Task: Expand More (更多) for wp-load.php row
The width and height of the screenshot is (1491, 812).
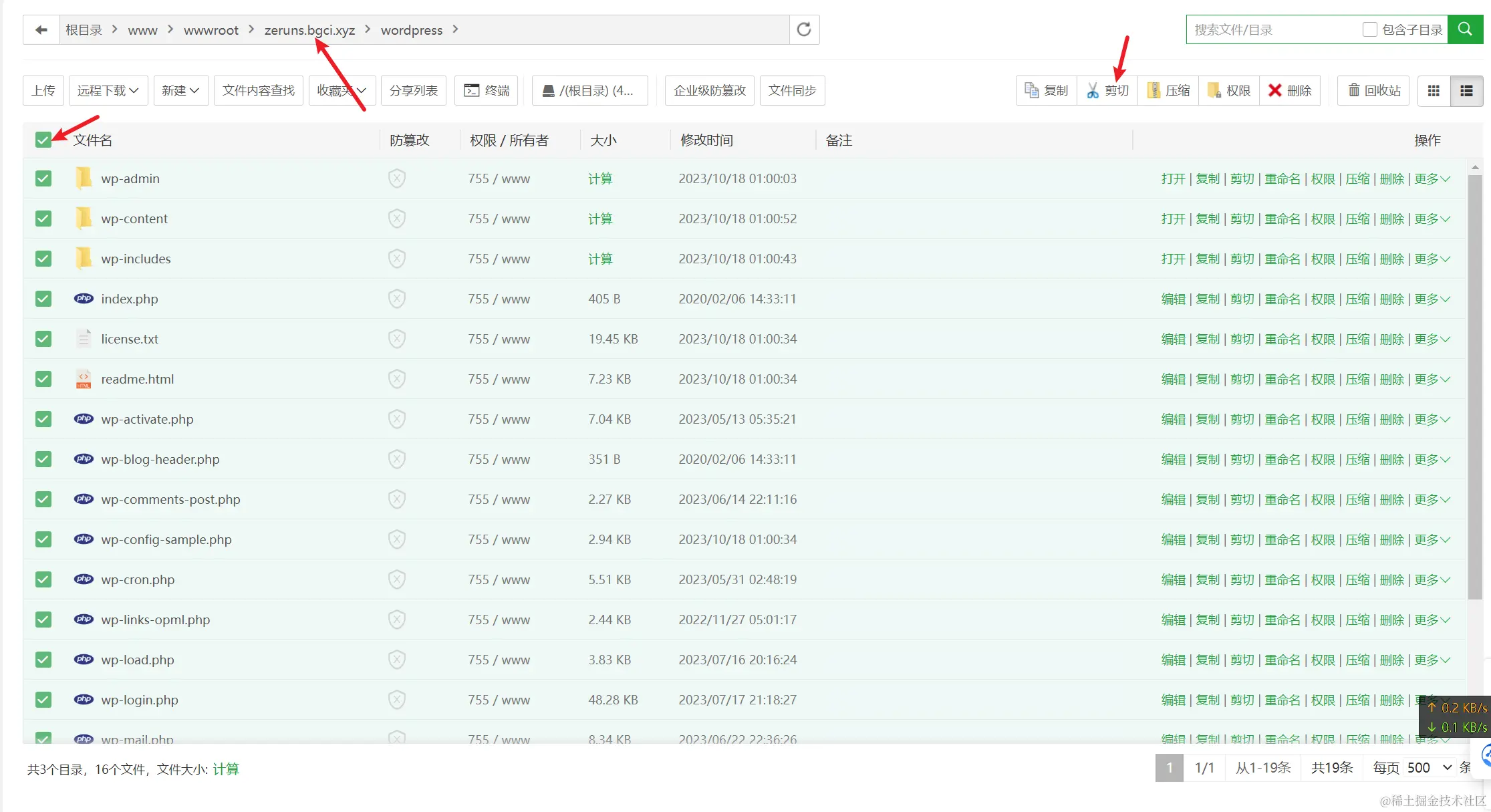Action: coord(1432,660)
